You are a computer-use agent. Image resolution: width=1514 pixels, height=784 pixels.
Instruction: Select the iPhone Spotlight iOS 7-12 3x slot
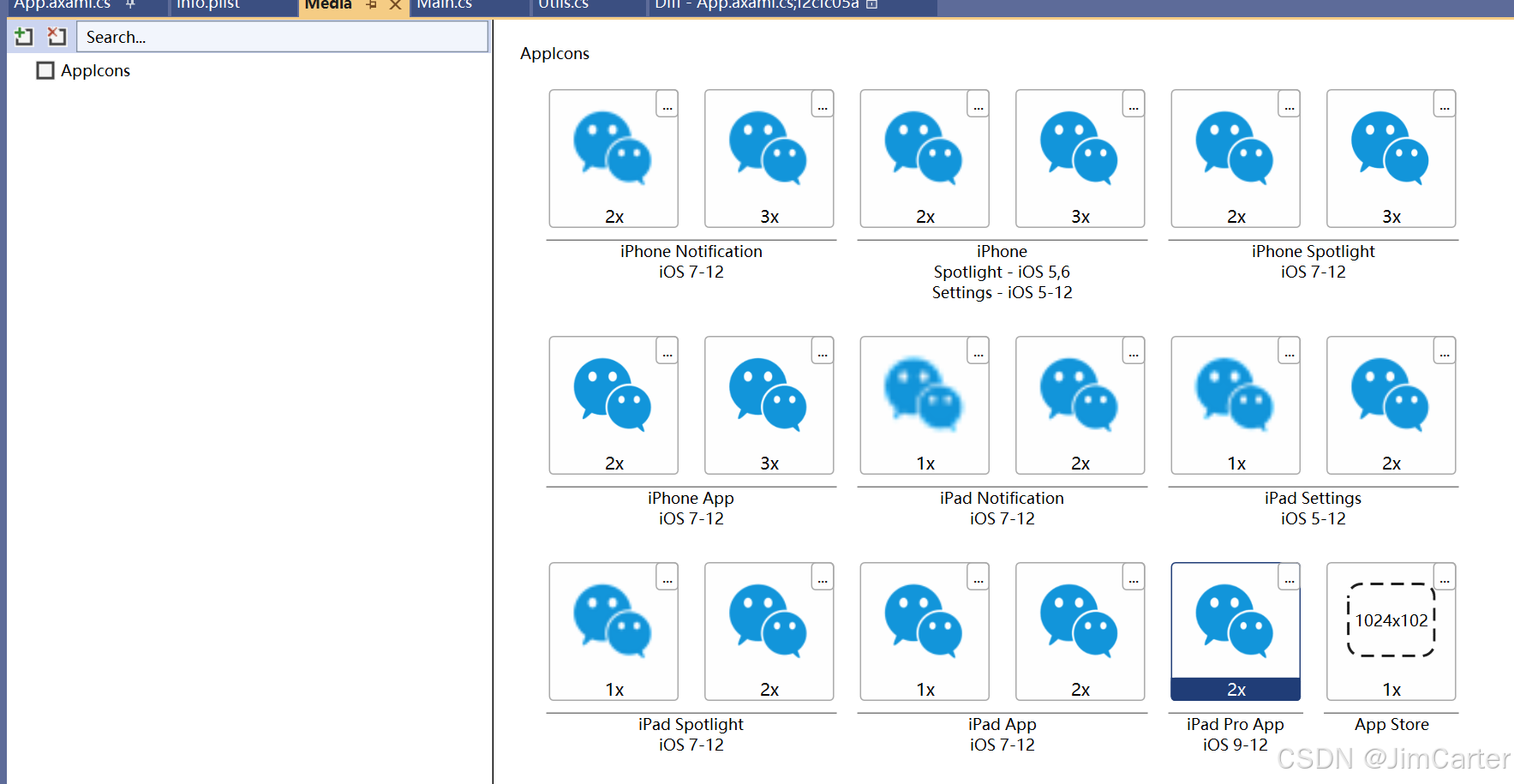point(1391,159)
